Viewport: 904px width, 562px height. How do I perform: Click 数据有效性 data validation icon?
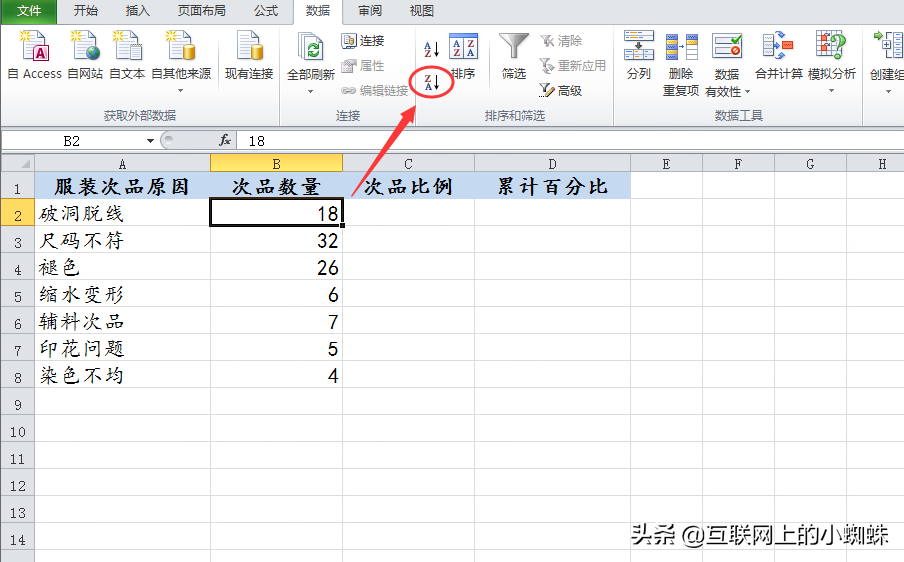(727, 46)
